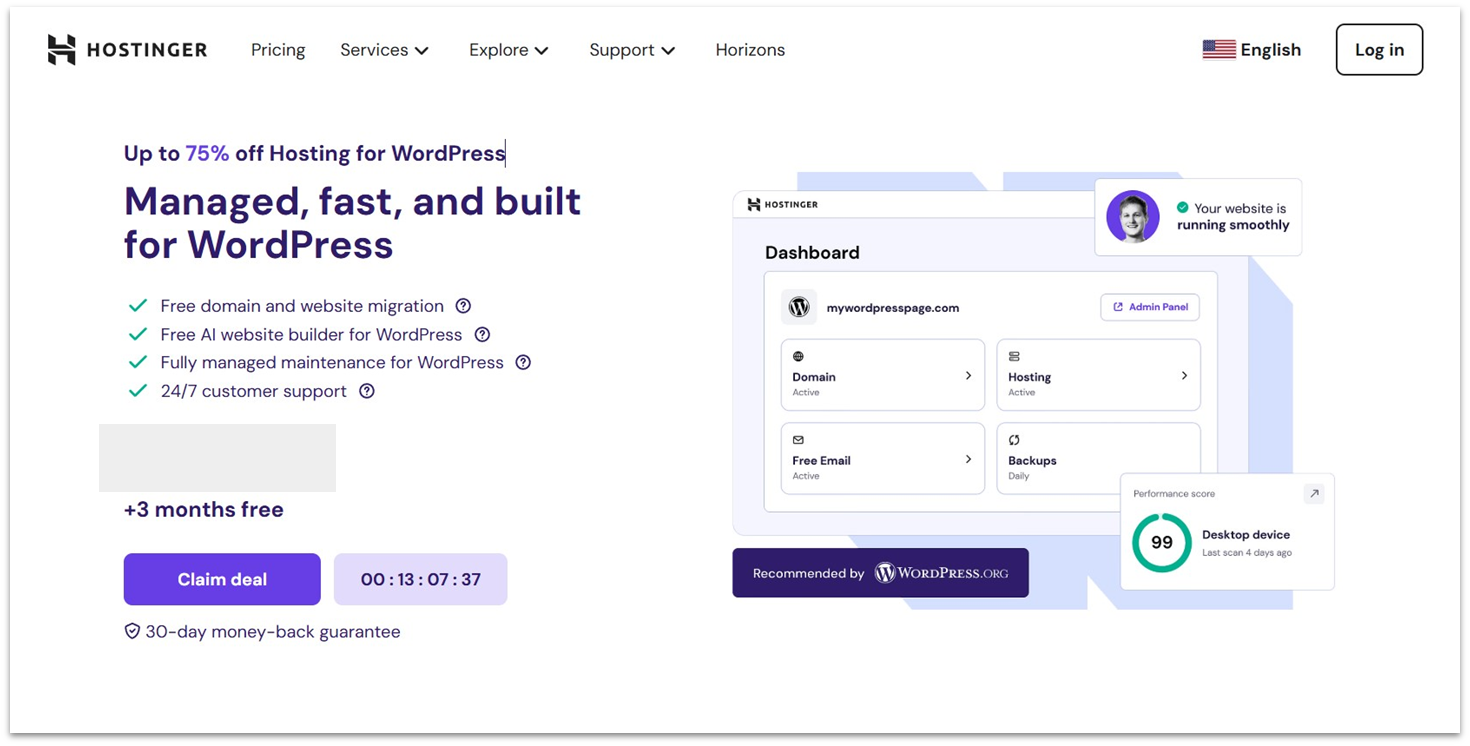
Task: Click the checkmark before Free domain line
Action: (x=137, y=306)
